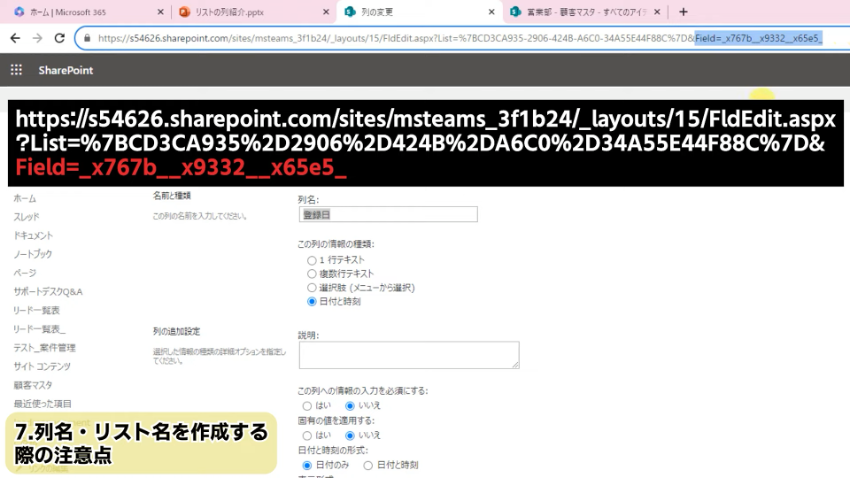850x478 pixels.
Task: Open a new browser tab with the plus icon
Action: click(683, 12)
